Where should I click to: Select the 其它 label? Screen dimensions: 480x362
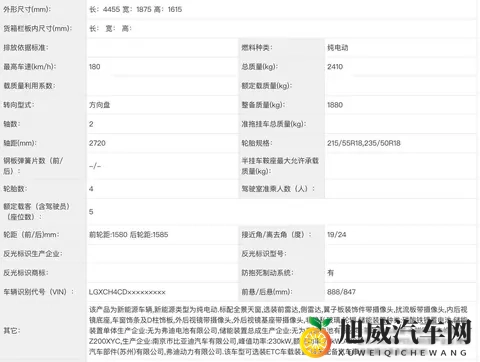tap(12, 330)
